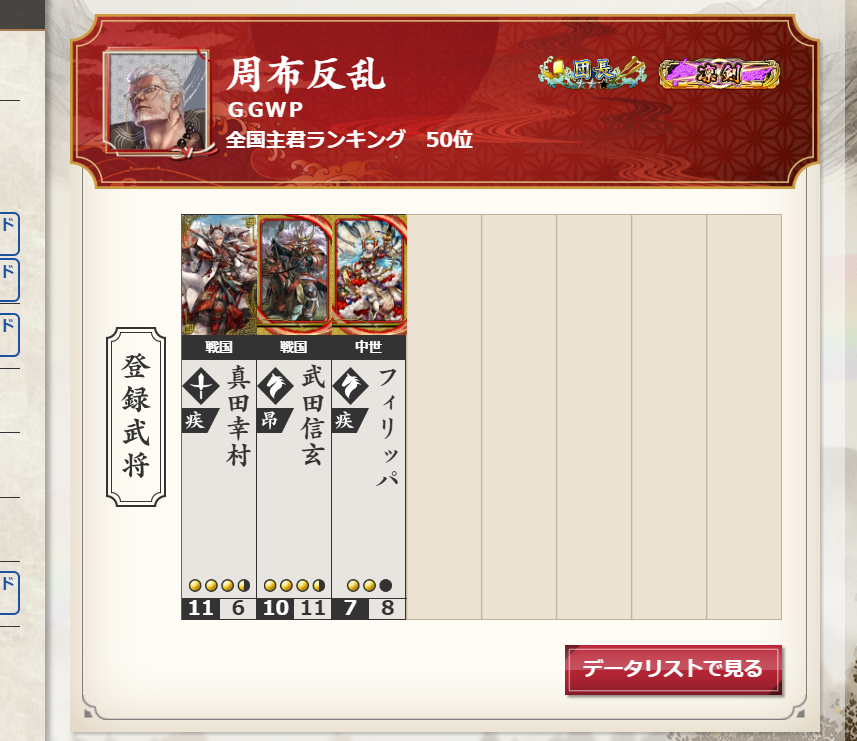Click the 登録武将 vertical label
The height and width of the screenshot is (741, 857).
(x=136, y=417)
